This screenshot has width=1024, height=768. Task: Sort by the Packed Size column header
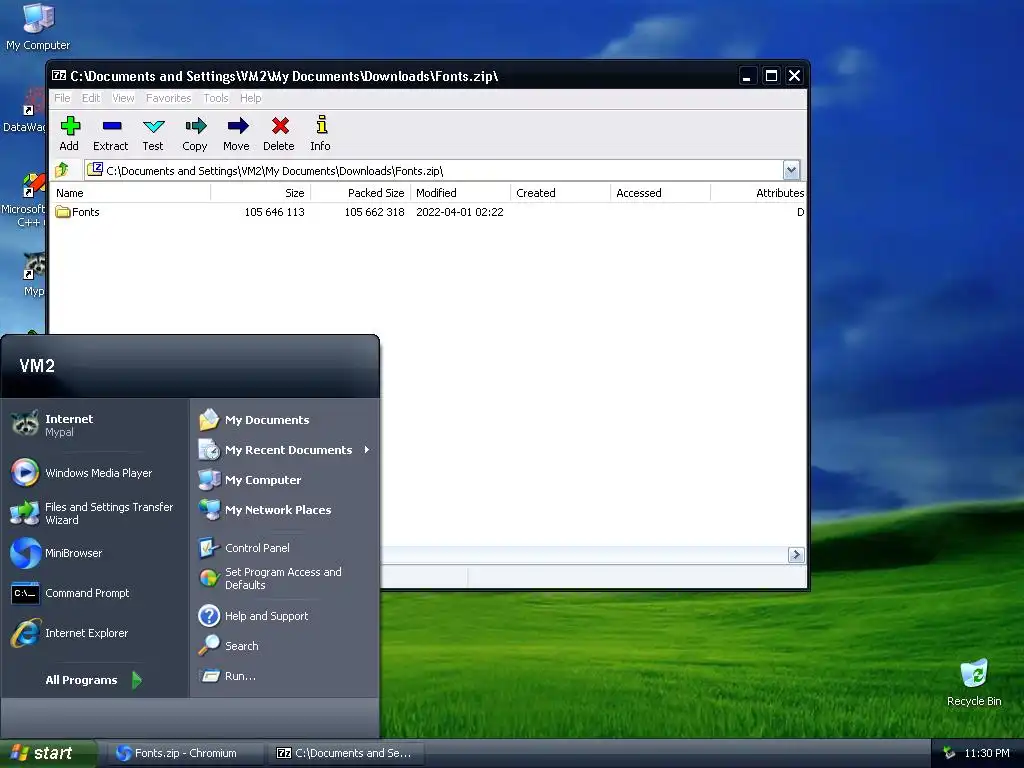360,193
